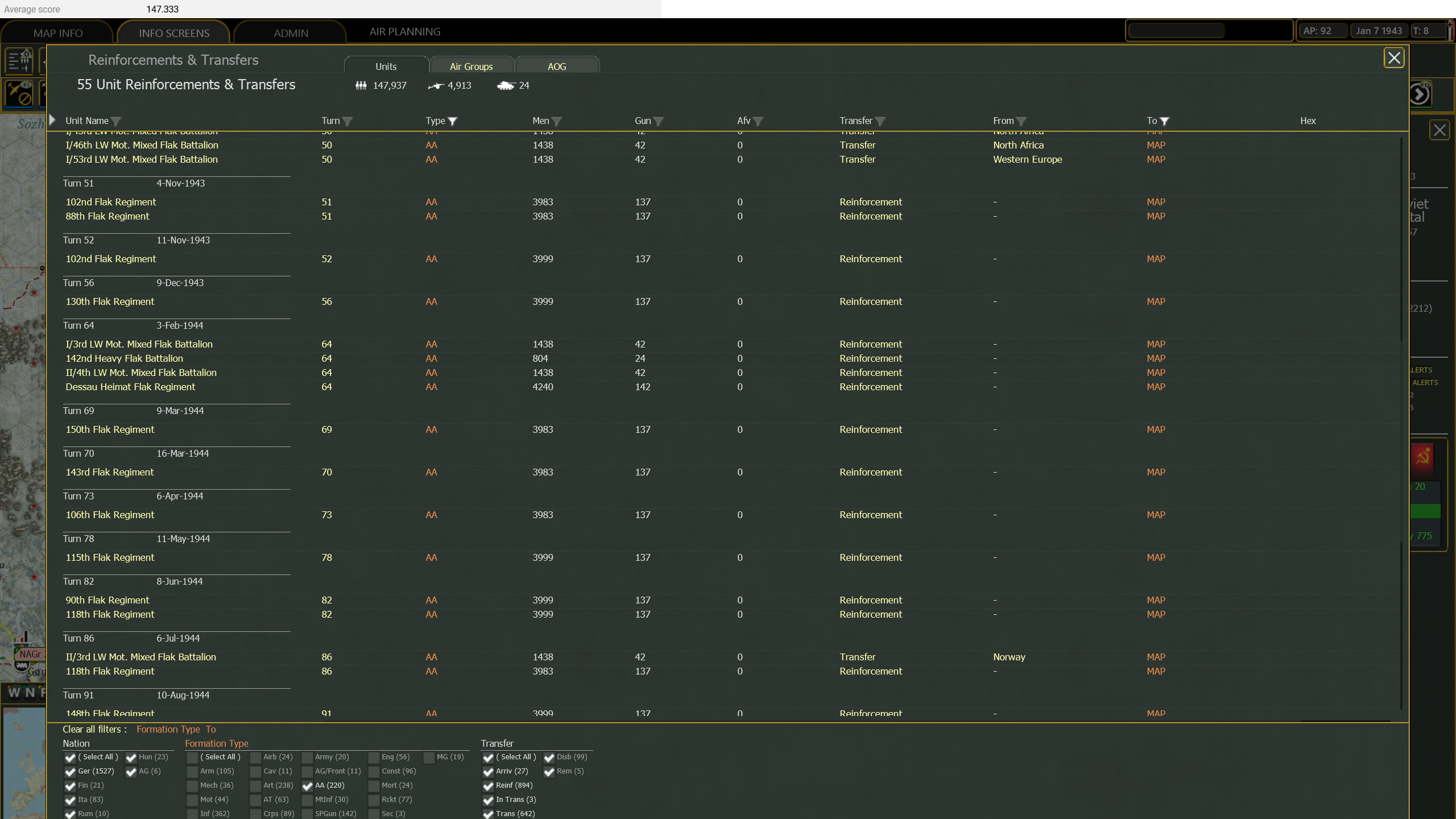Open the AIR PLANNING tab
1456x819 pixels.
[x=404, y=32]
